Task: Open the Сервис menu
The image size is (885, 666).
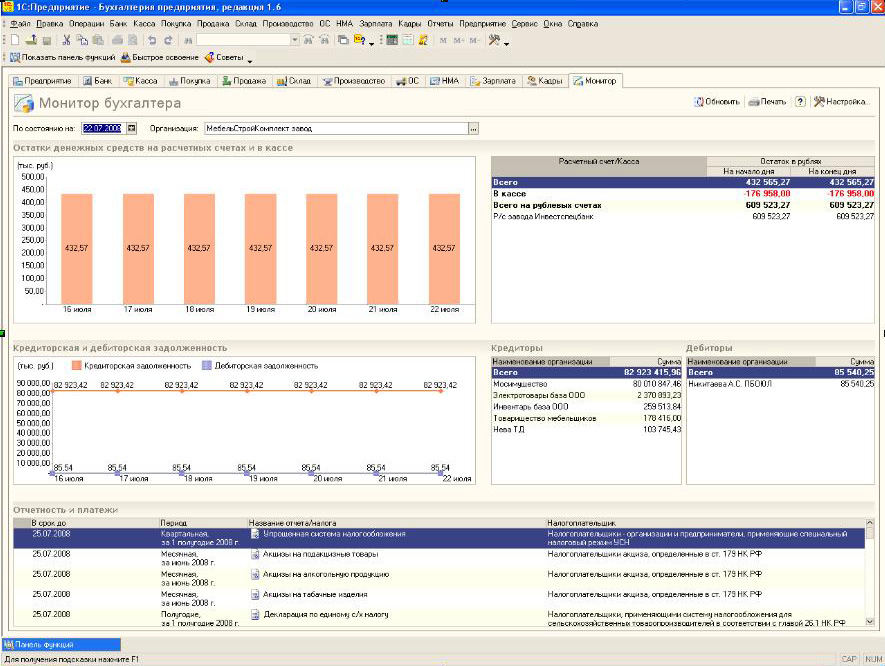Action: click(524, 24)
